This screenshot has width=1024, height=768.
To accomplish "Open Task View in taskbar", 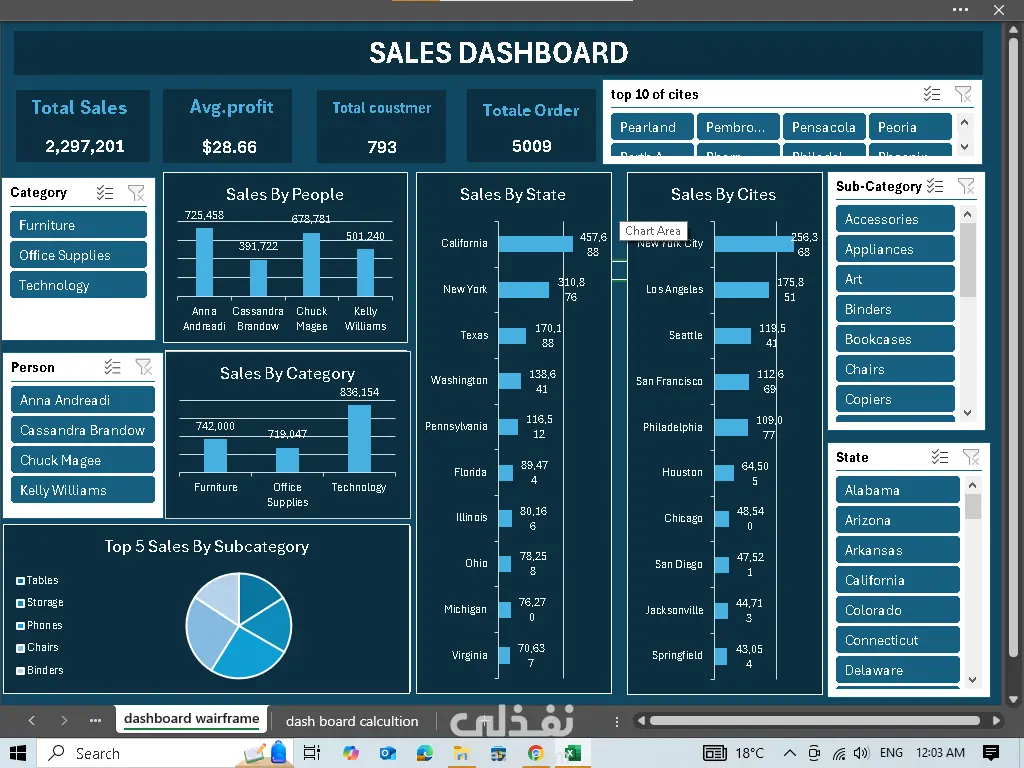I will click(312, 753).
